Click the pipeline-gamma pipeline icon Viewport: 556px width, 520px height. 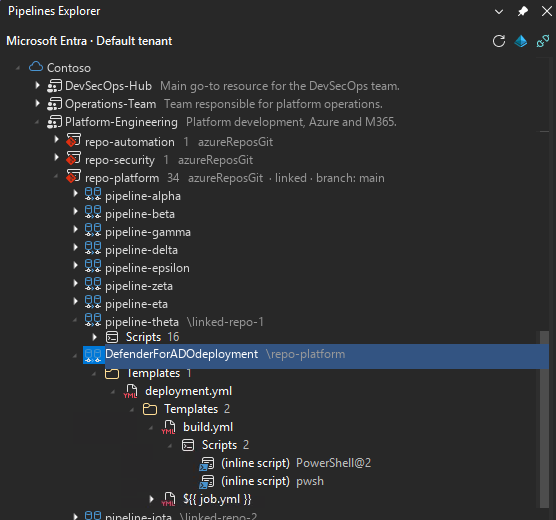(93, 231)
